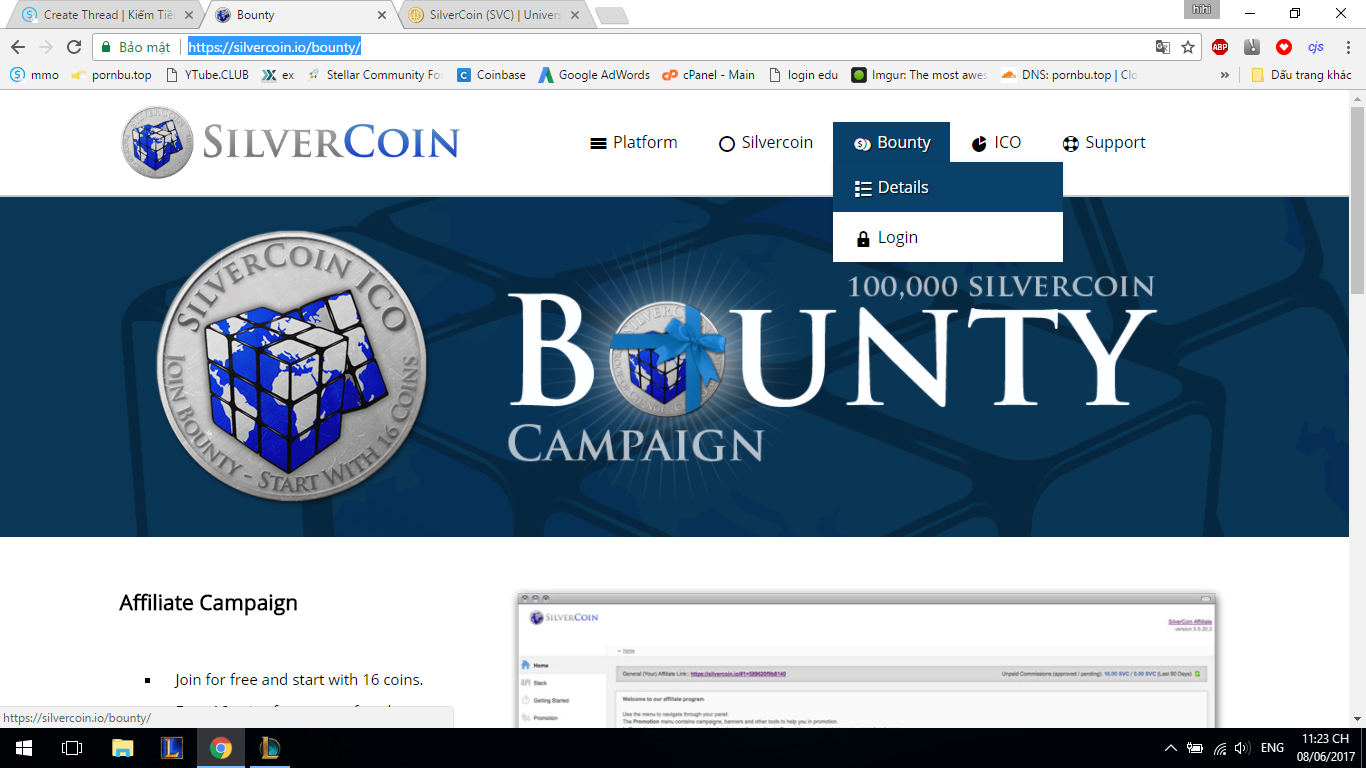The height and width of the screenshot is (768, 1366).
Task: Open the blue L app on the taskbar
Action: 171,748
